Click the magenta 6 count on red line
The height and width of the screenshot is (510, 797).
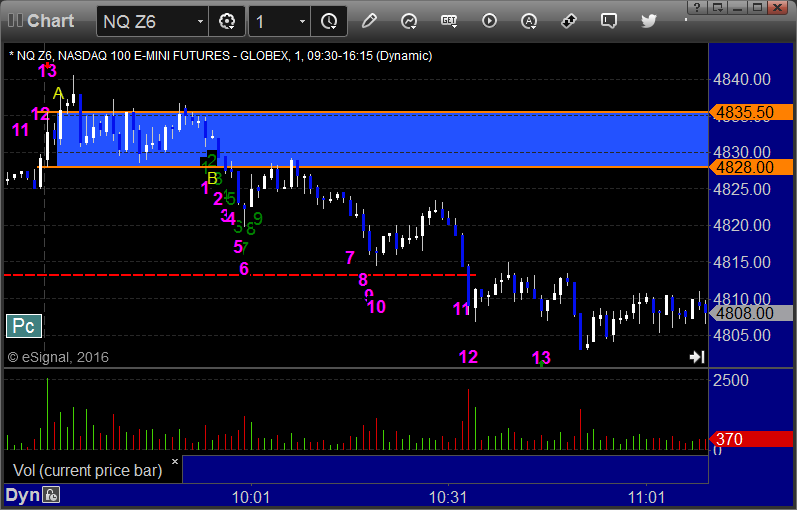[244, 269]
